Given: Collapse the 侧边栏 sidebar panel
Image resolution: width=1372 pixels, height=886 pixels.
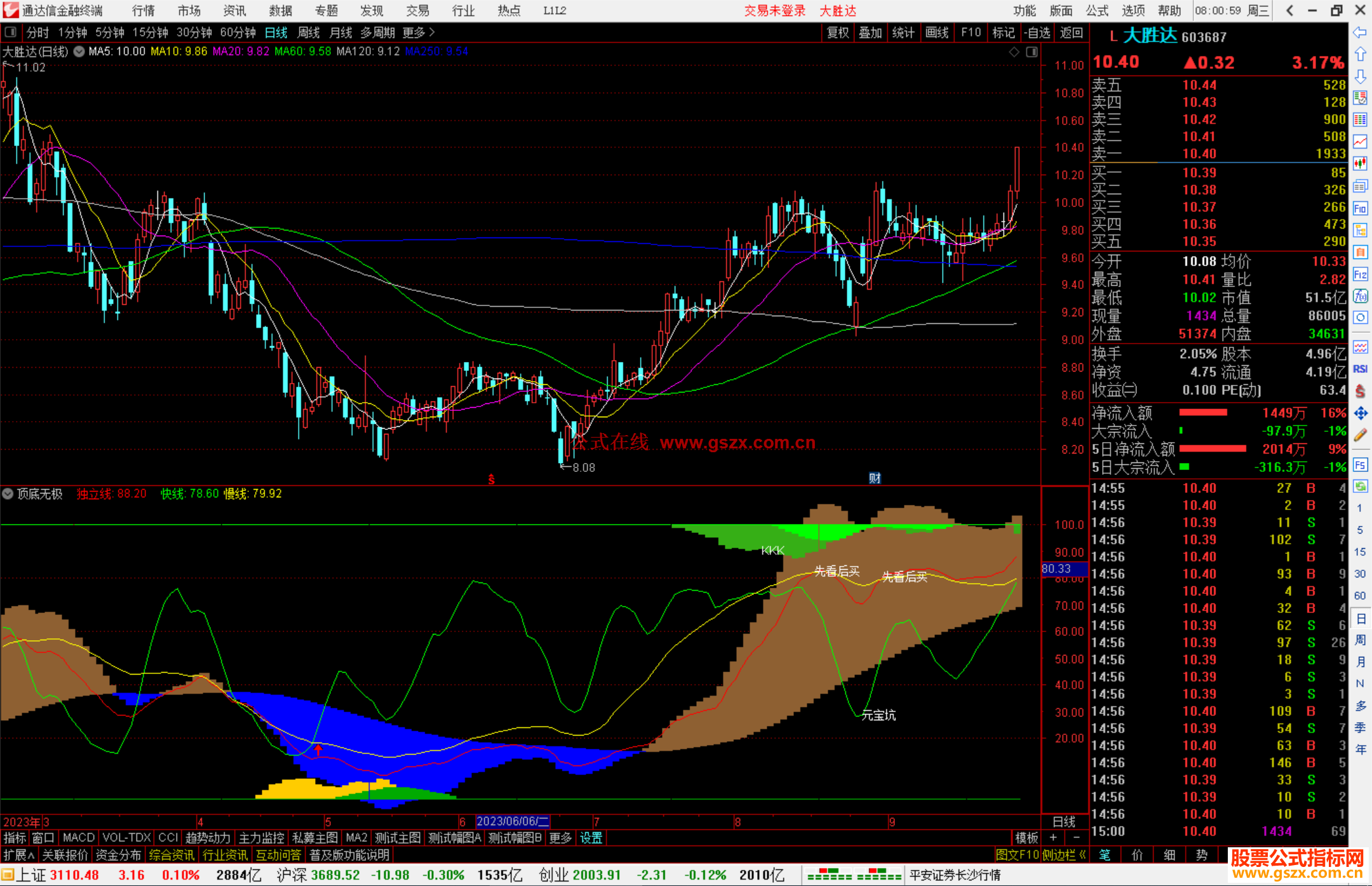Looking at the screenshot, I should [x=1064, y=855].
